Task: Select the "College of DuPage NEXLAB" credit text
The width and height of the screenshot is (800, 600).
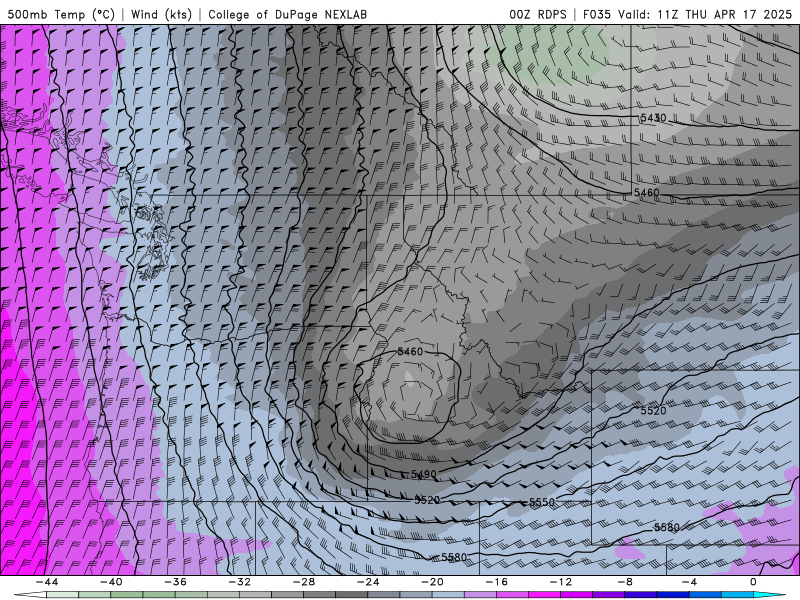Action: click(287, 14)
